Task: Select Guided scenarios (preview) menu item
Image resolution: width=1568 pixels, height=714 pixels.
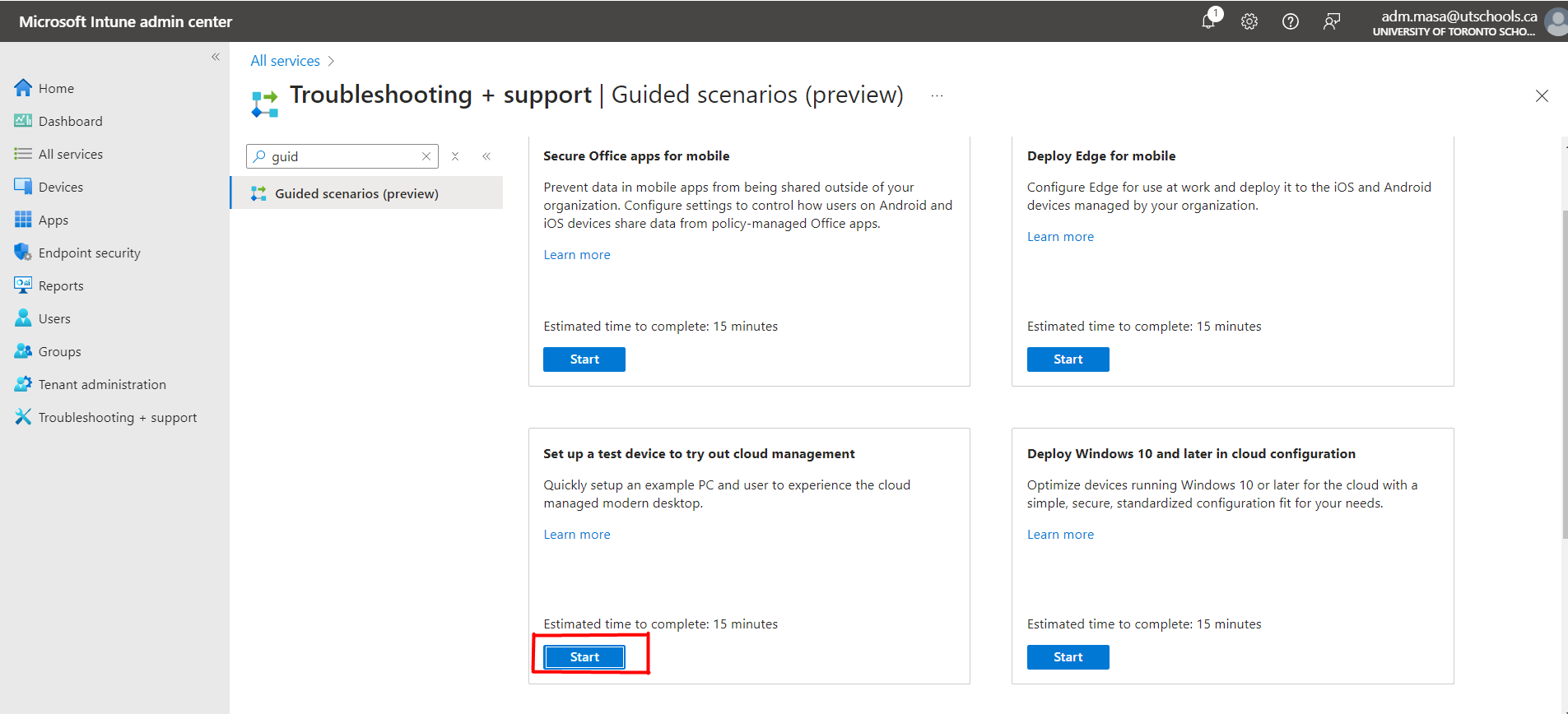Action: pyautogui.click(x=367, y=193)
